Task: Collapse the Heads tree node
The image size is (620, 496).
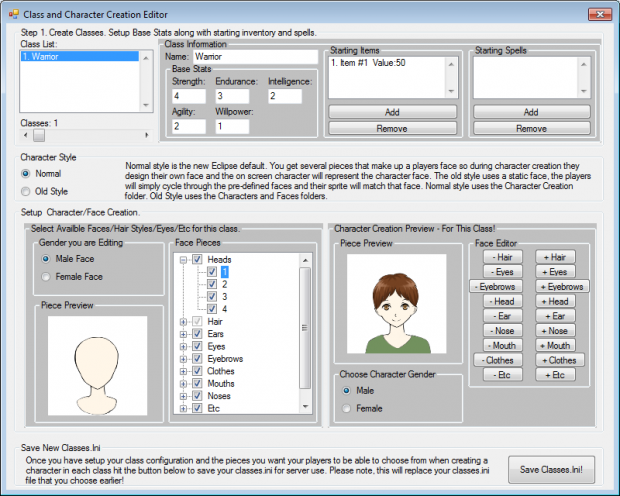Action: pyautogui.click(x=184, y=258)
